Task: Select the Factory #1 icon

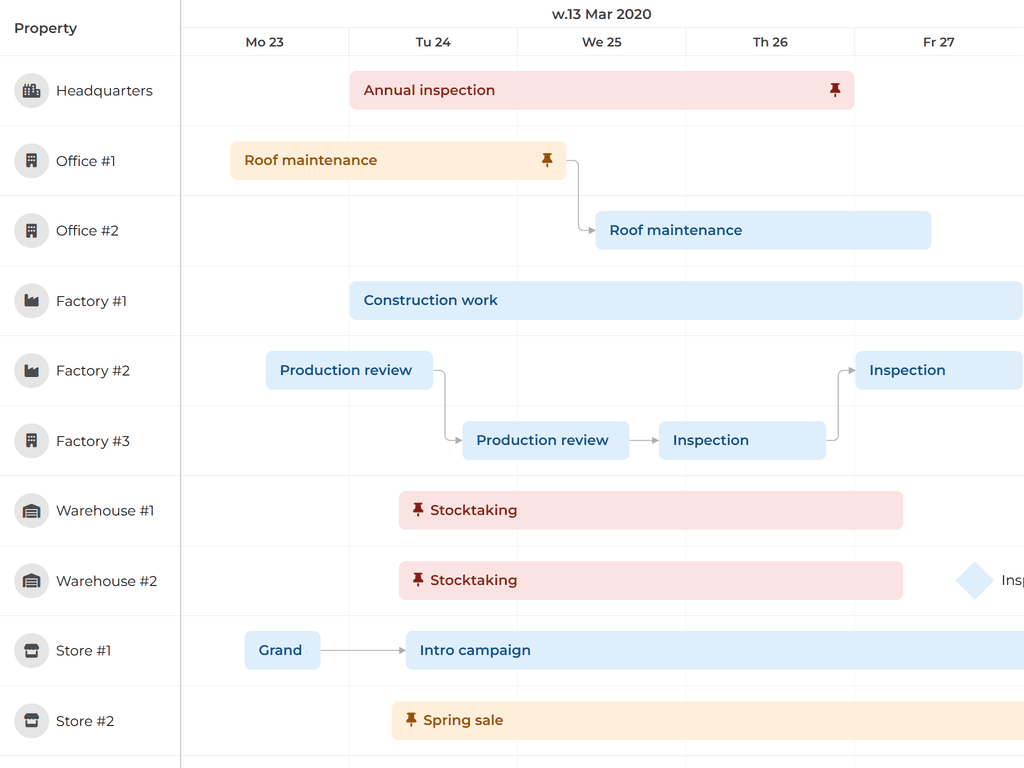Action: coord(31,300)
